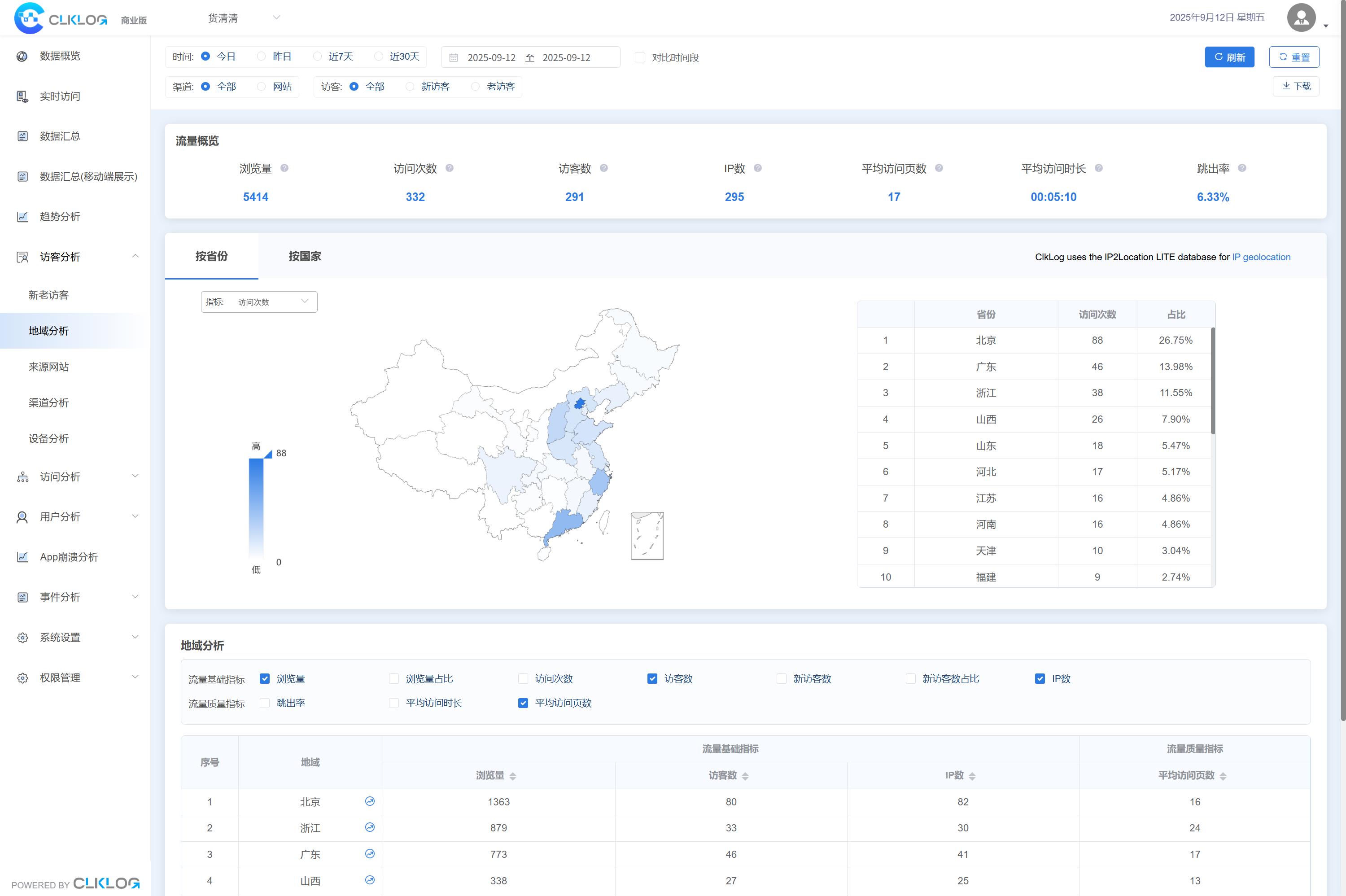
Task: Click the user avatar icon
Action: pyautogui.click(x=1301, y=17)
